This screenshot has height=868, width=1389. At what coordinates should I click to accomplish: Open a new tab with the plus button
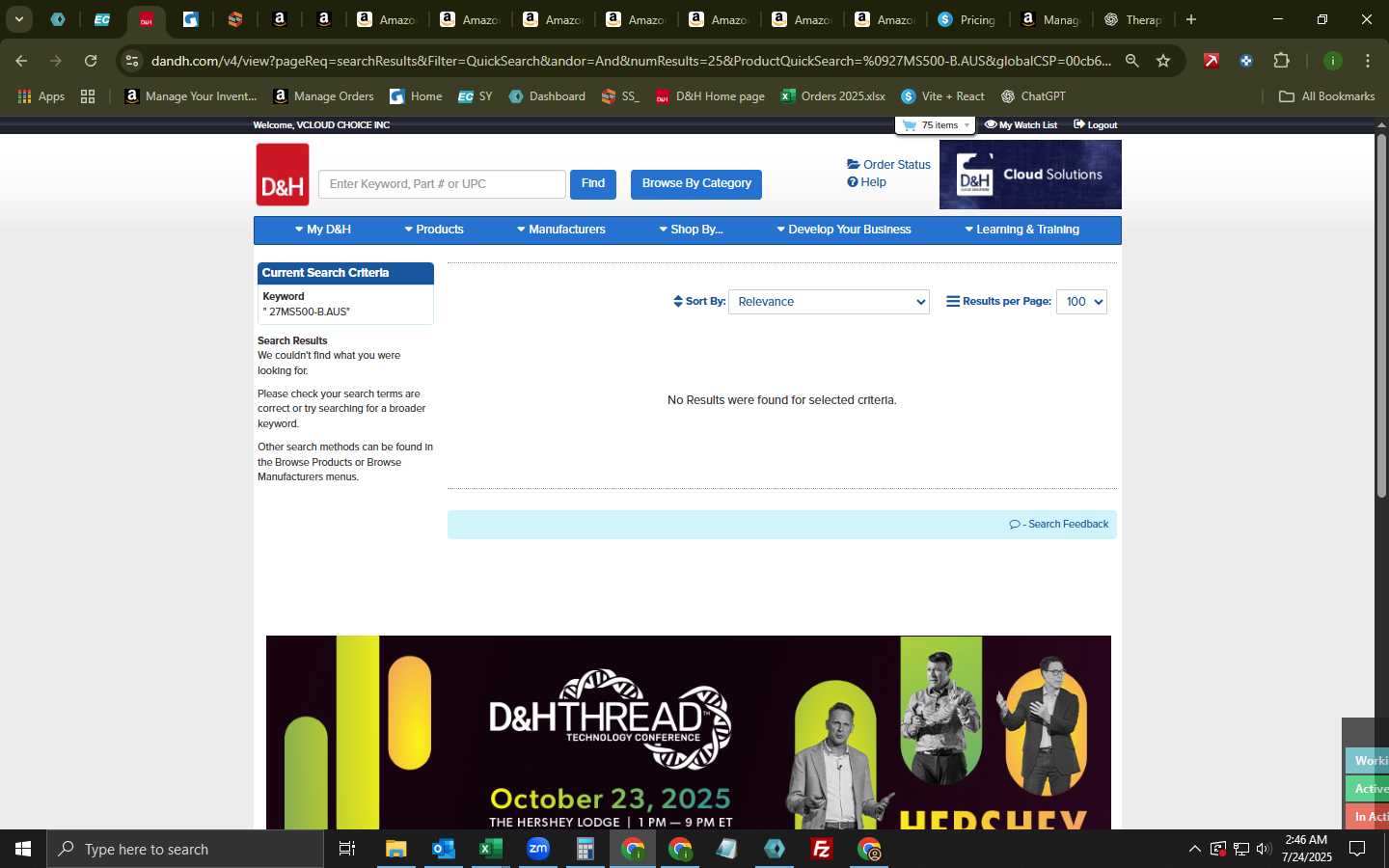click(1191, 19)
